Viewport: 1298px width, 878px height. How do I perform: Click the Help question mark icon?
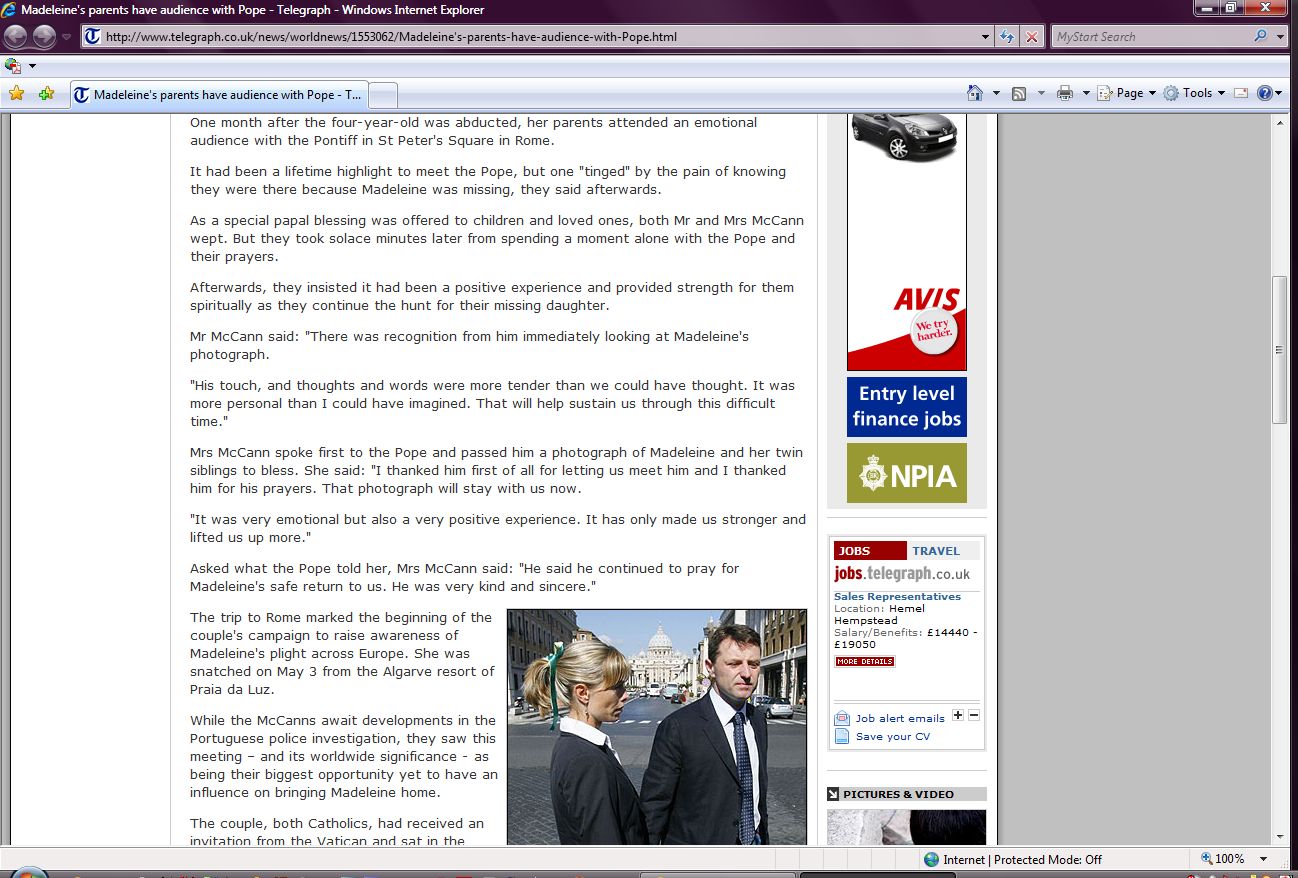click(x=1264, y=93)
